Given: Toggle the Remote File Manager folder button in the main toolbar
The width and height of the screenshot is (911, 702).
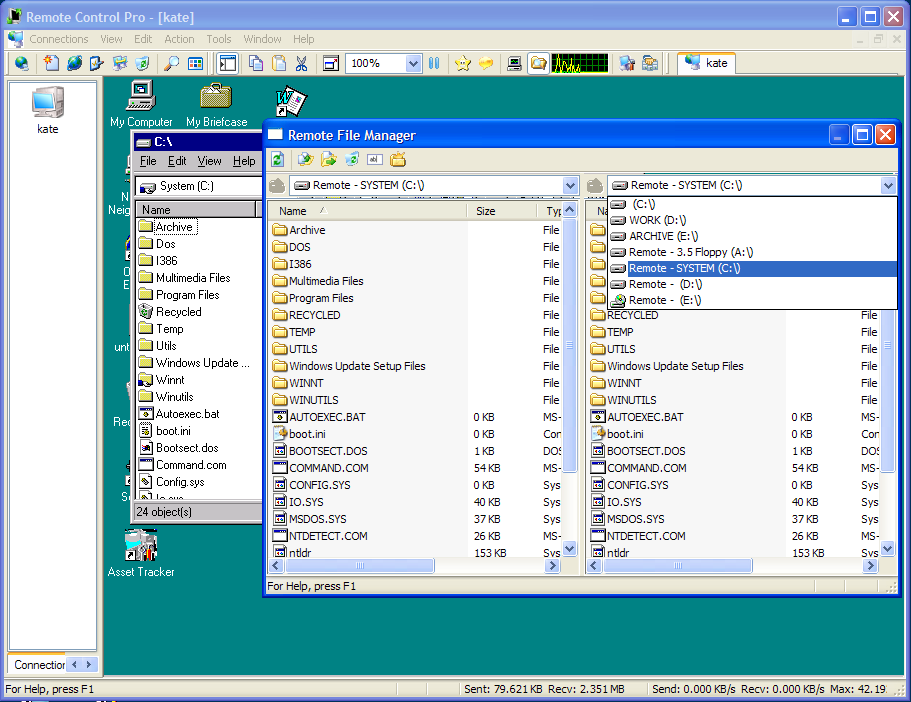Looking at the screenshot, I should point(539,63).
